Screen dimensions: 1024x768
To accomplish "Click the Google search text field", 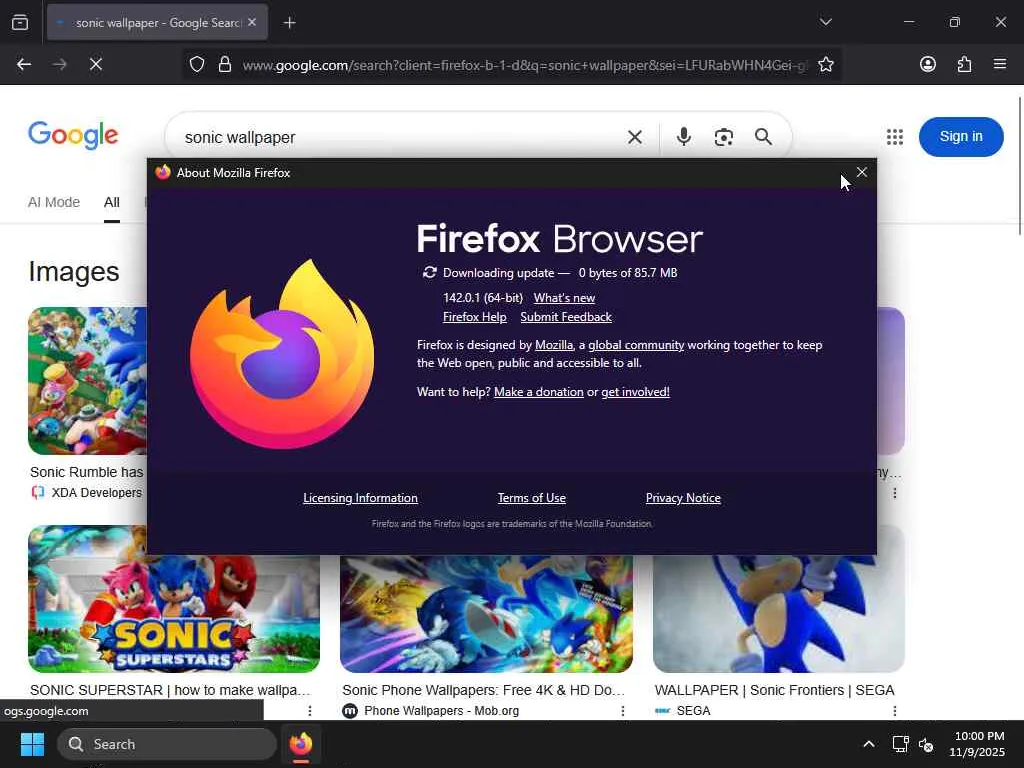I will pos(398,137).
